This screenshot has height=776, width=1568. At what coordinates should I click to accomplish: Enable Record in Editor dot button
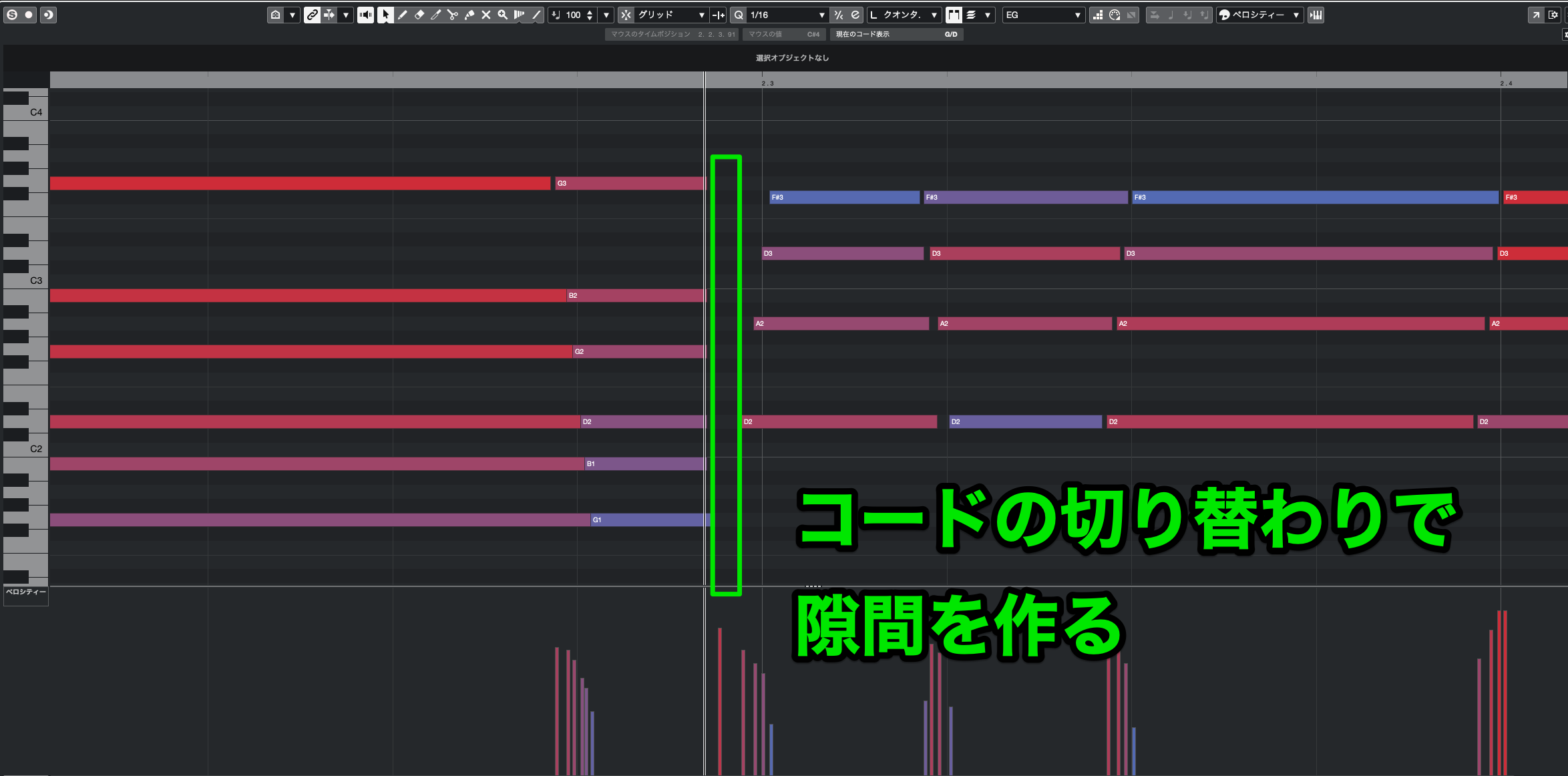pos(29,15)
